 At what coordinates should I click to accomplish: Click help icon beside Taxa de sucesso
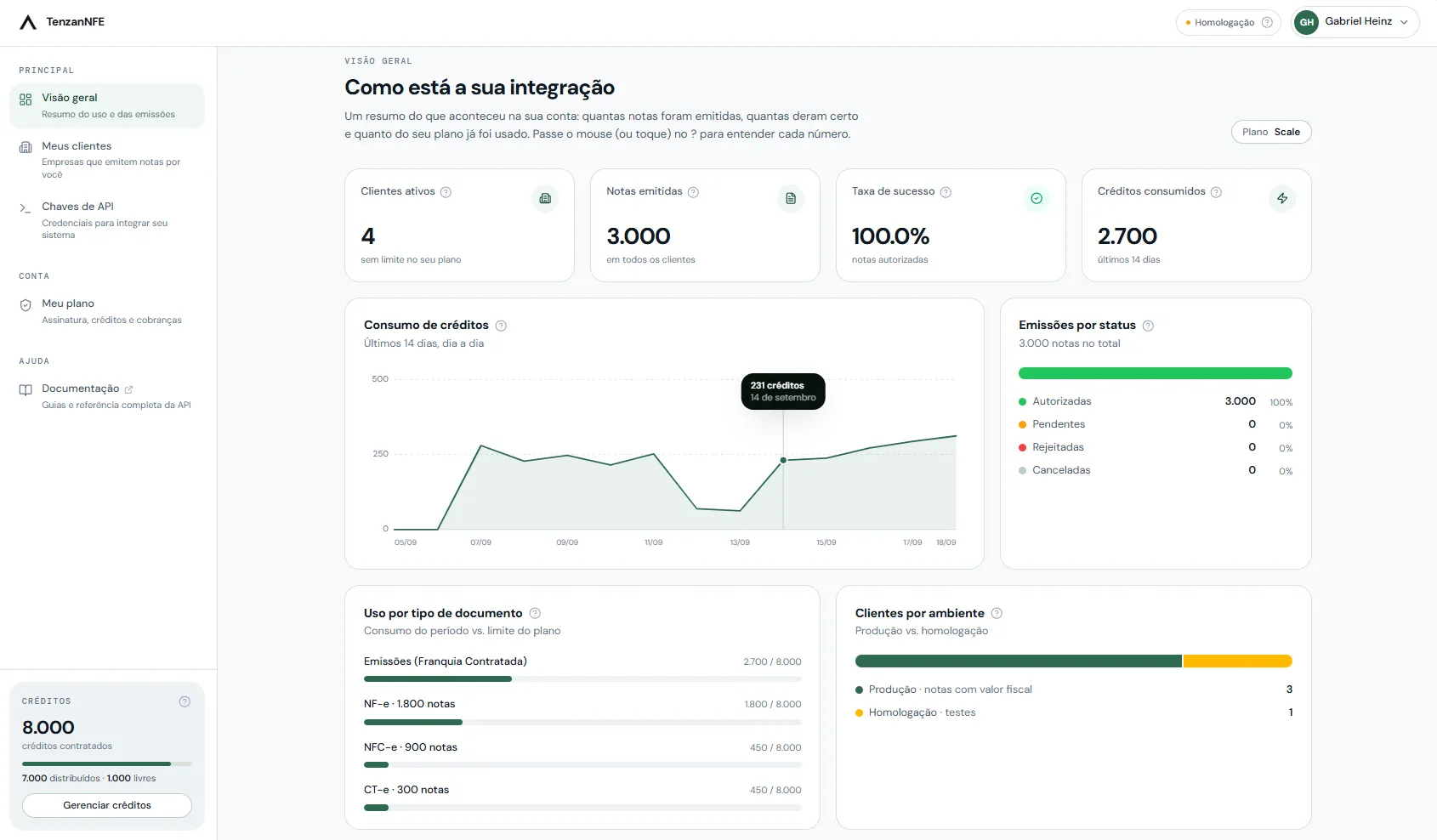[946, 192]
